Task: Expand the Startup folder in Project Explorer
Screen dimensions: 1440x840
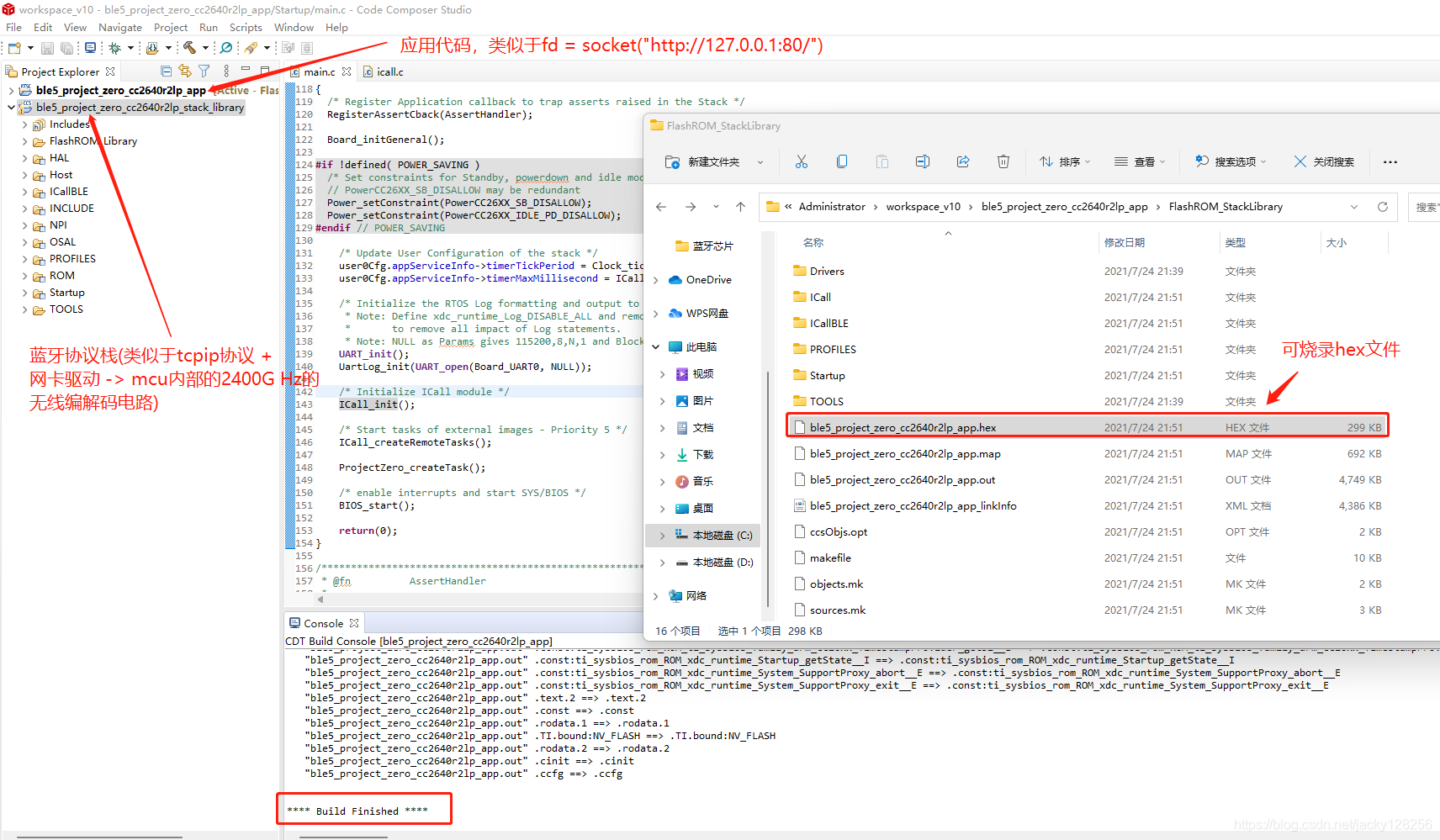Action: coord(24,293)
